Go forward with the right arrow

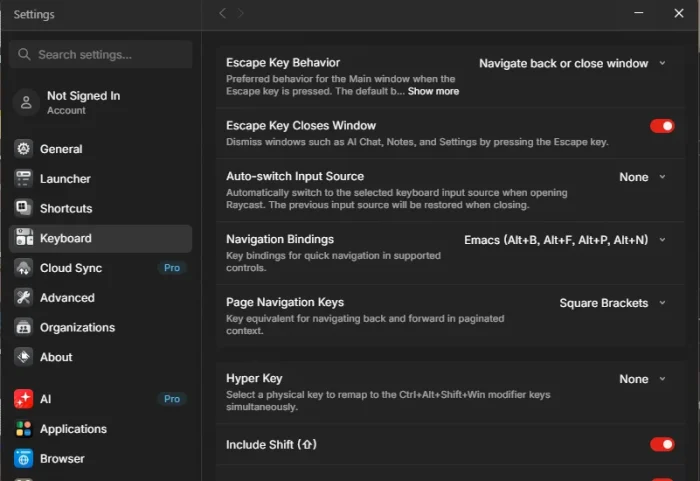241,13
